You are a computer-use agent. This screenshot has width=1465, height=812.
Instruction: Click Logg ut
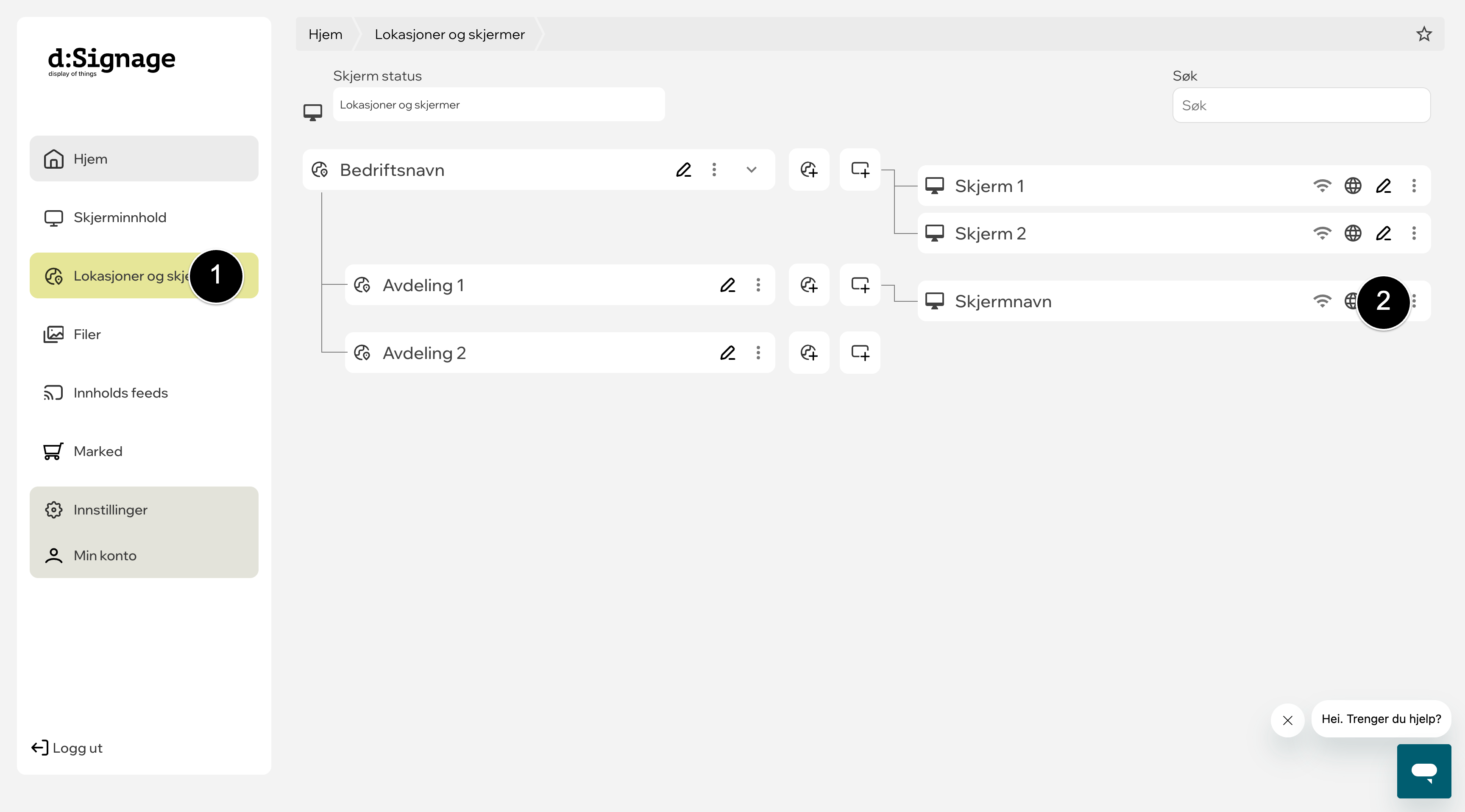67,748
